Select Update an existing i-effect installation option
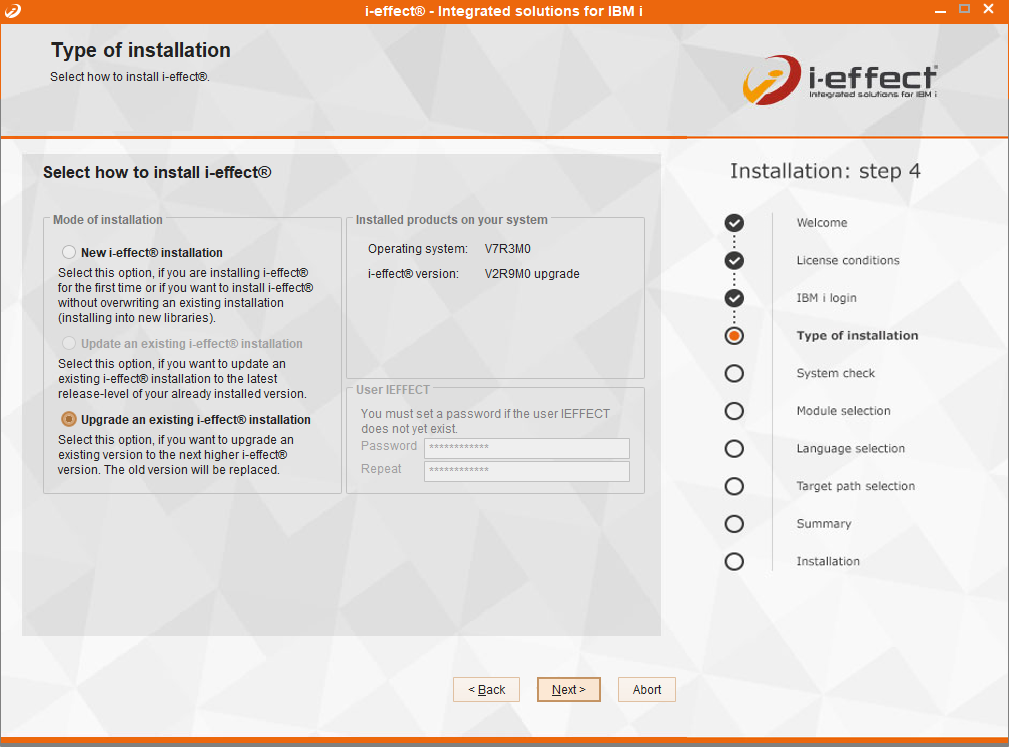This screenshot has height=747, width=1009. pyautogui.click(x=69, y=344)
